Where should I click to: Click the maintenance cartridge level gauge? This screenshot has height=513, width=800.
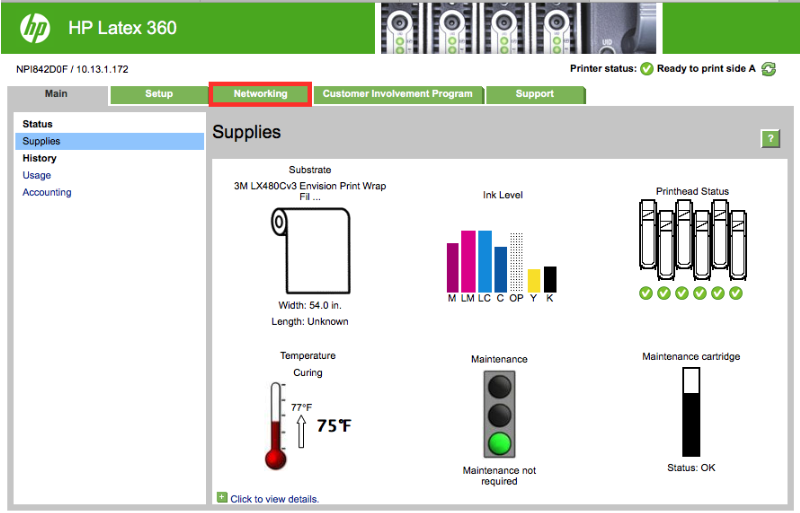tap(691, 411)
